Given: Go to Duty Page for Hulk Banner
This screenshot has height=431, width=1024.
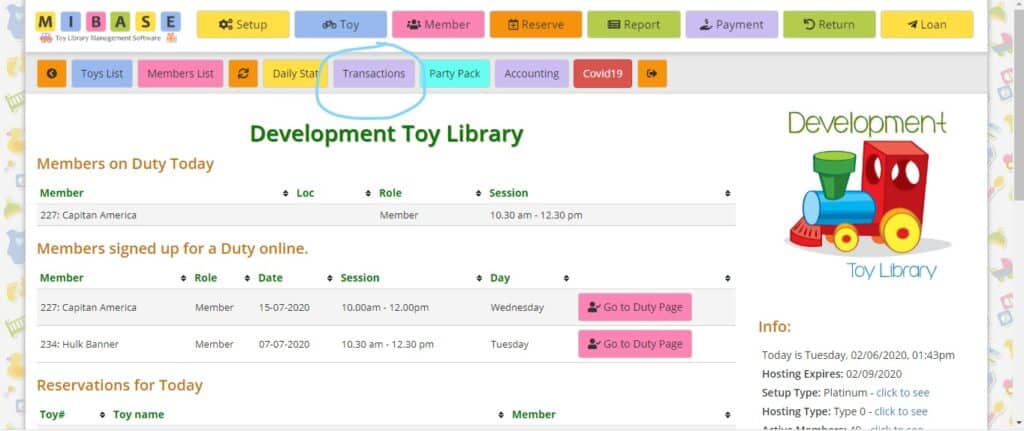Looking at the screenshot, I should 635,344.
